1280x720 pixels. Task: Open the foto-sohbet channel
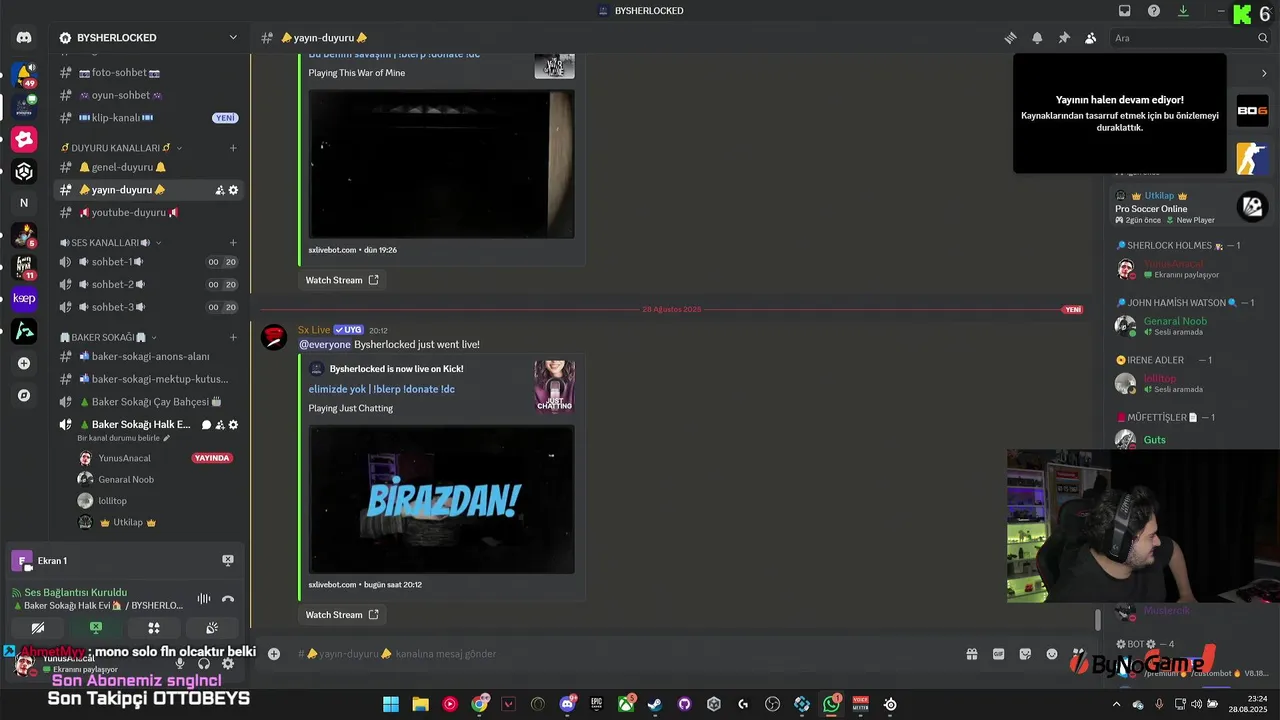tap(148, 73)
